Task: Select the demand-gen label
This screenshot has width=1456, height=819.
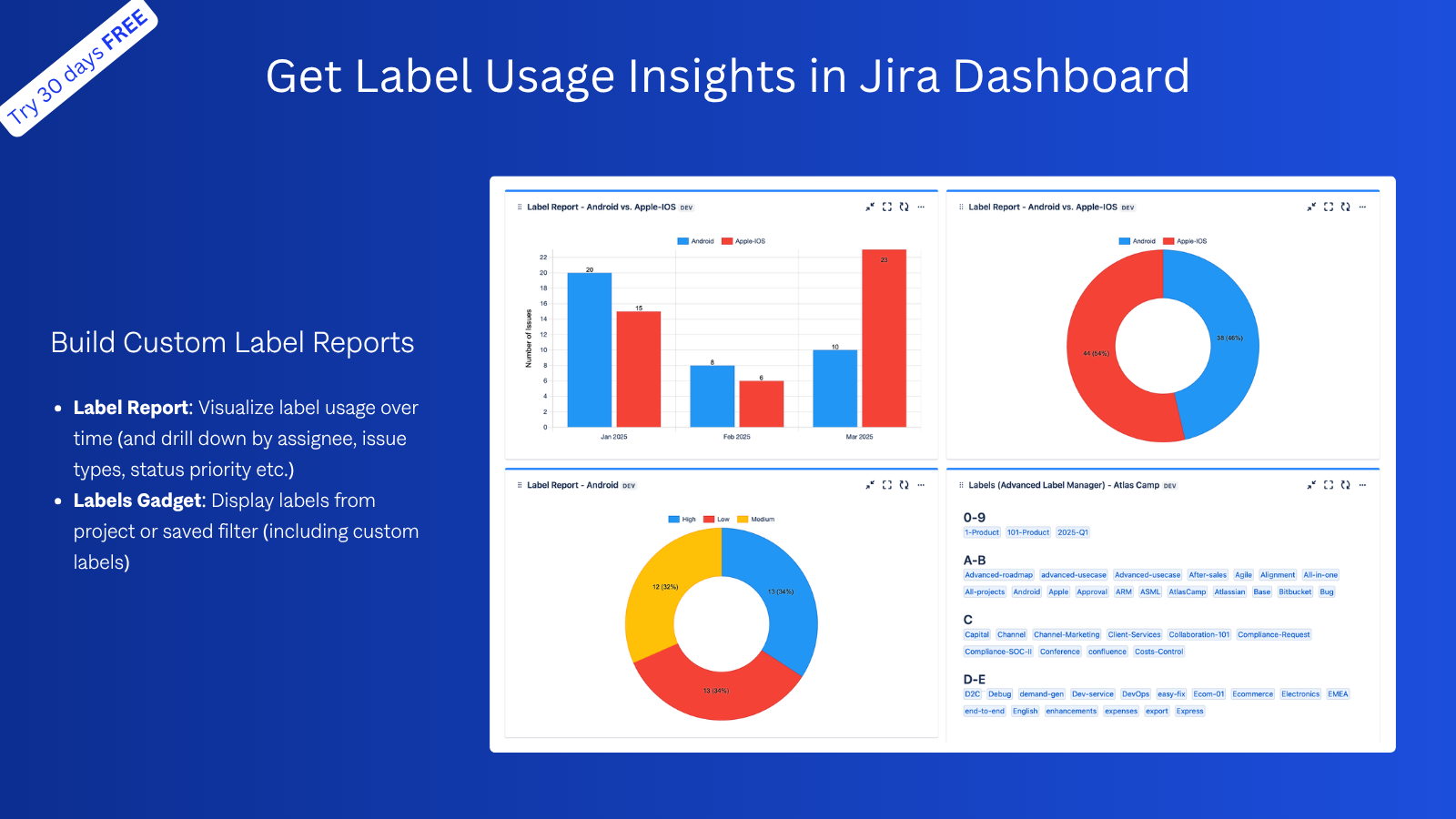Action: click(x=1041, y=694)
